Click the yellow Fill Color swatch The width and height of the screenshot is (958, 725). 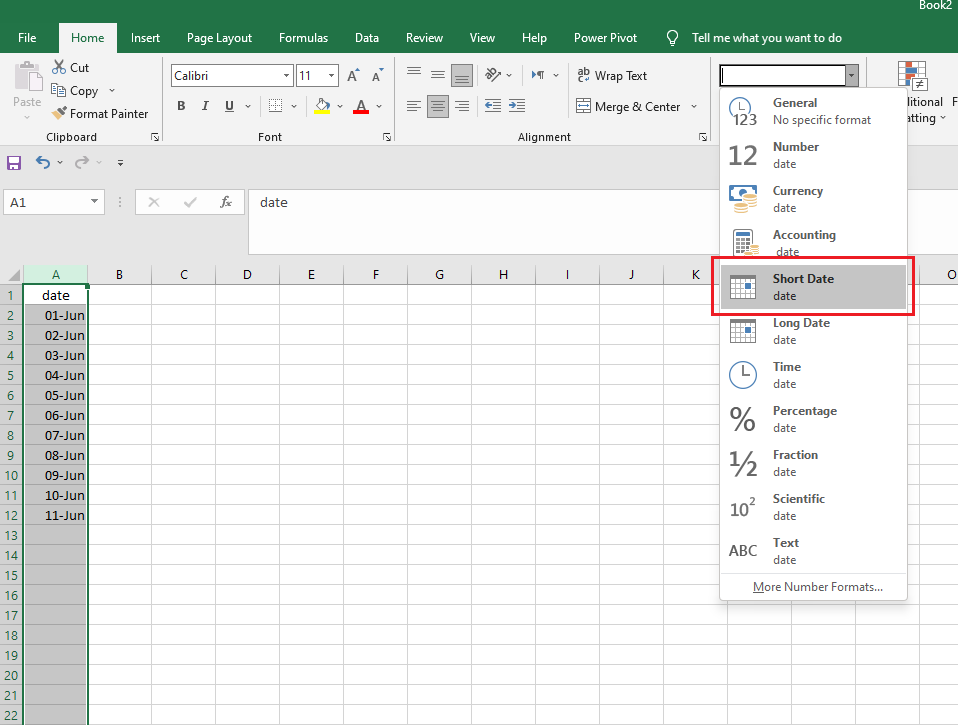click(322, 106)
